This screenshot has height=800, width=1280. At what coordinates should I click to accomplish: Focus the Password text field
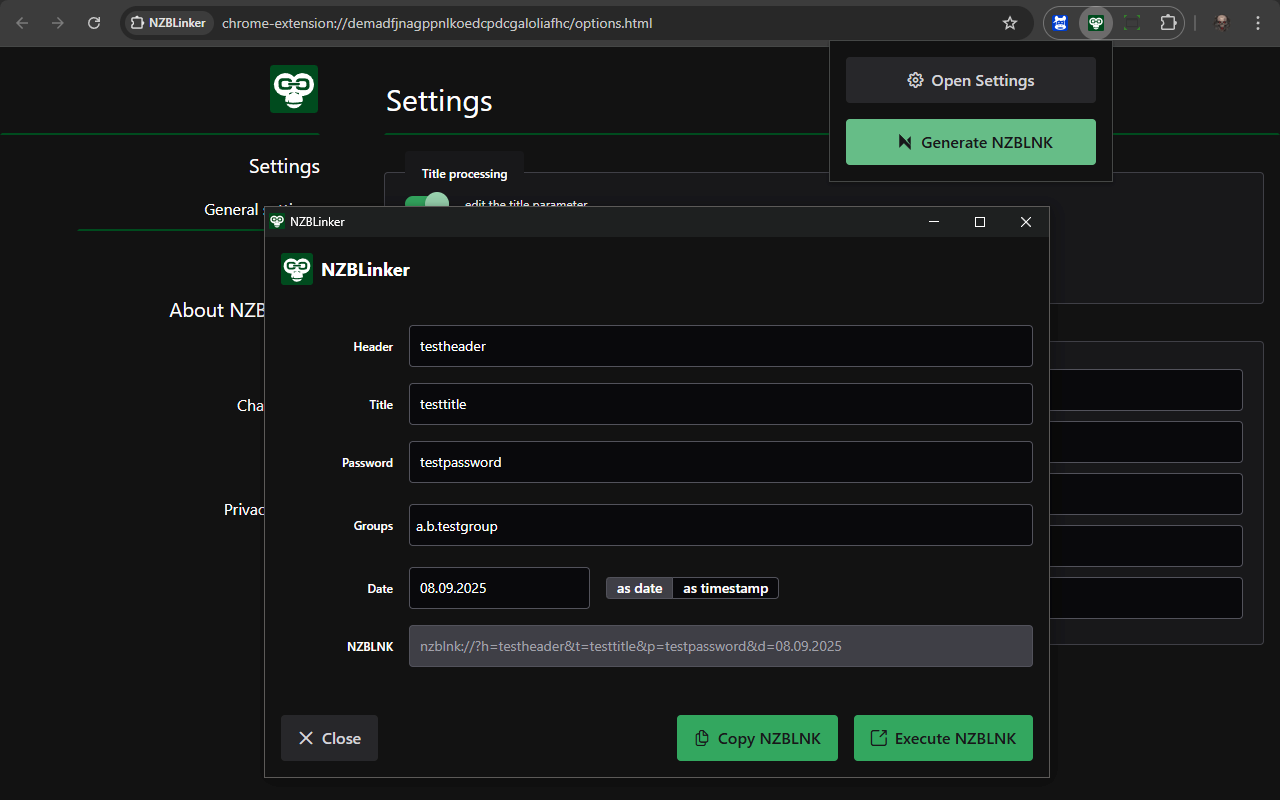pos(720,462)
